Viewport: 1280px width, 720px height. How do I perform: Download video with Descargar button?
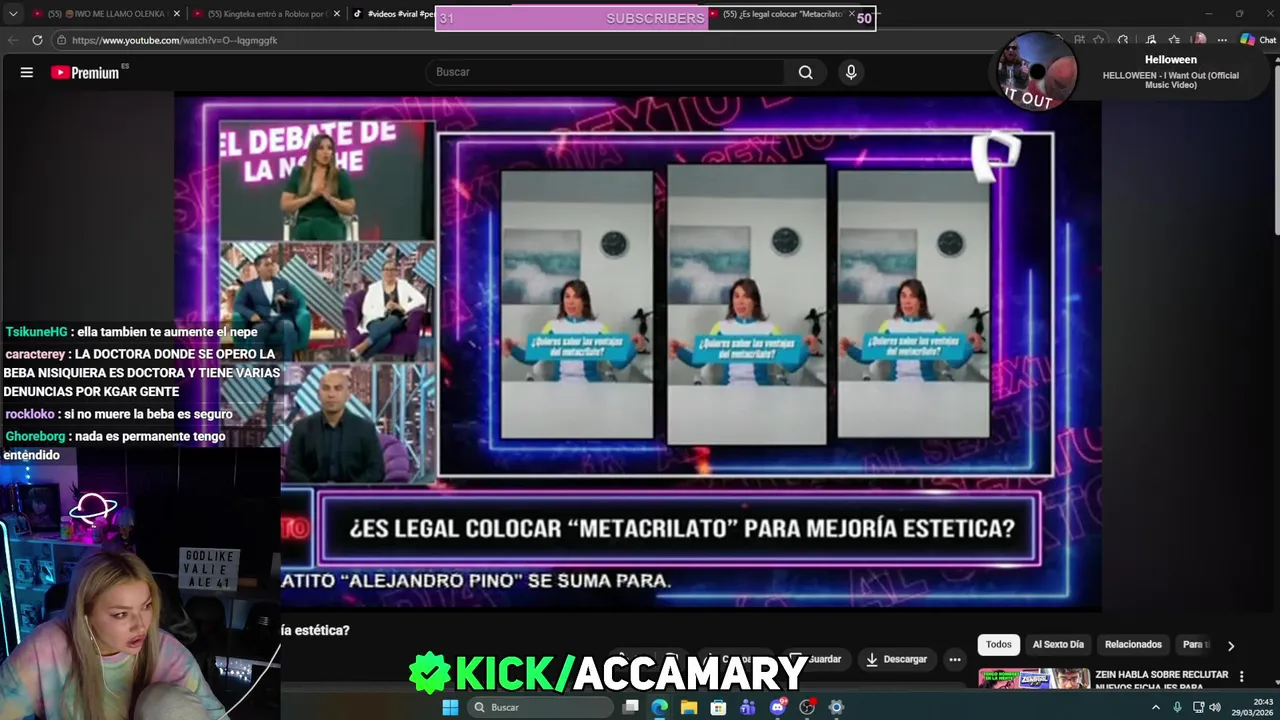(898, 659)
